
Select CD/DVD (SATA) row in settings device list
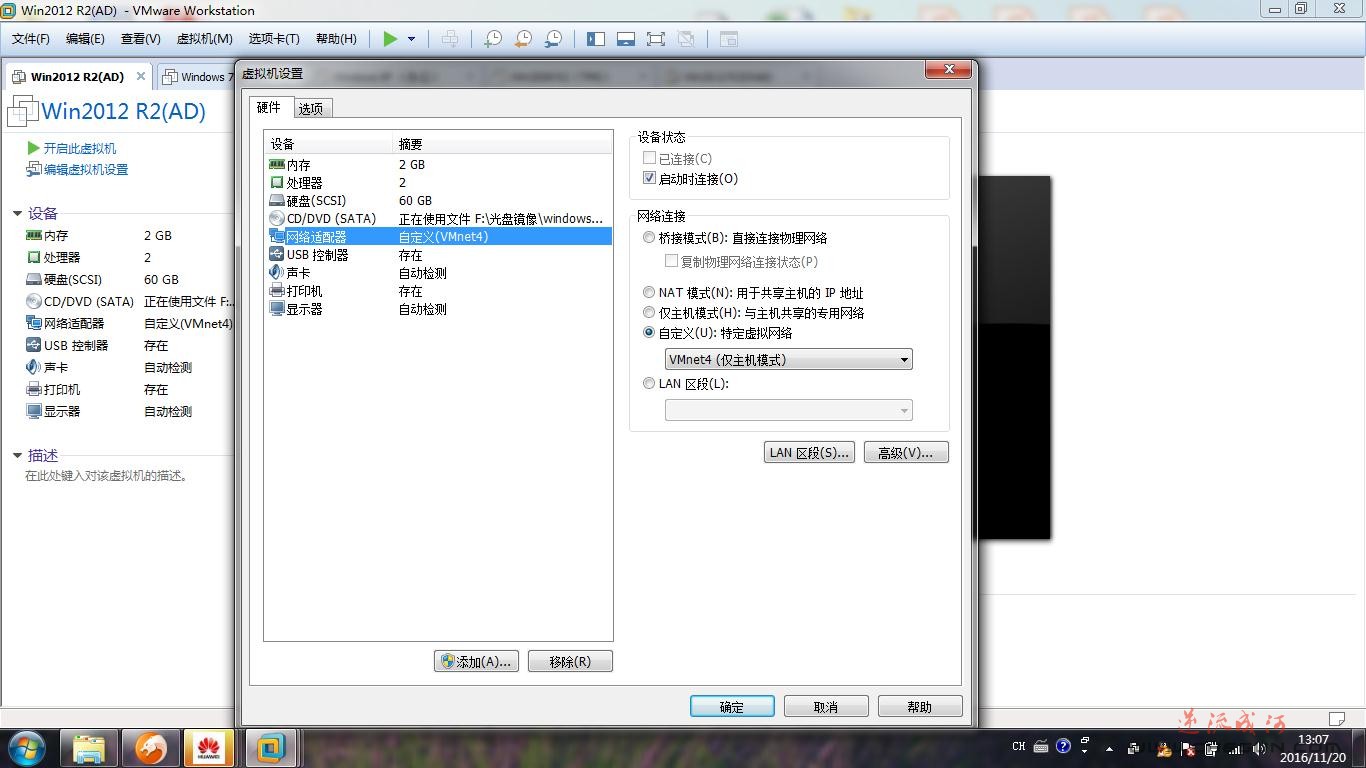[x=438, y=219]
